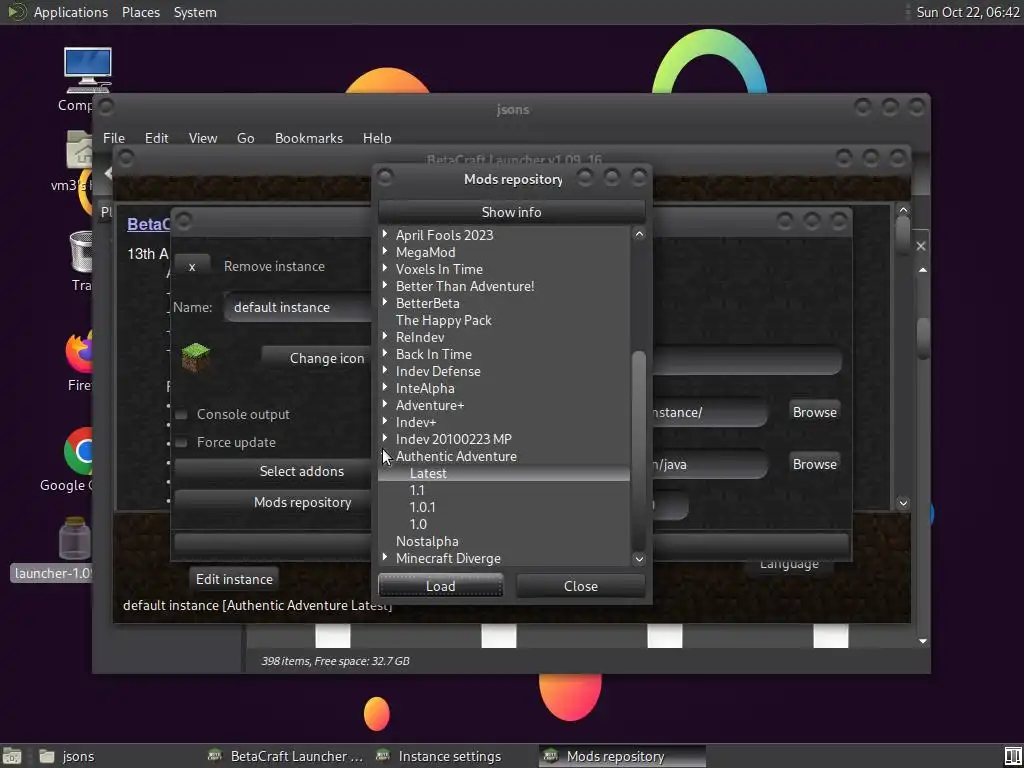This screenshot has width=1024, height=768.
Task: Click the show desktop icon in taskbar
Action: tap(12, 756)
